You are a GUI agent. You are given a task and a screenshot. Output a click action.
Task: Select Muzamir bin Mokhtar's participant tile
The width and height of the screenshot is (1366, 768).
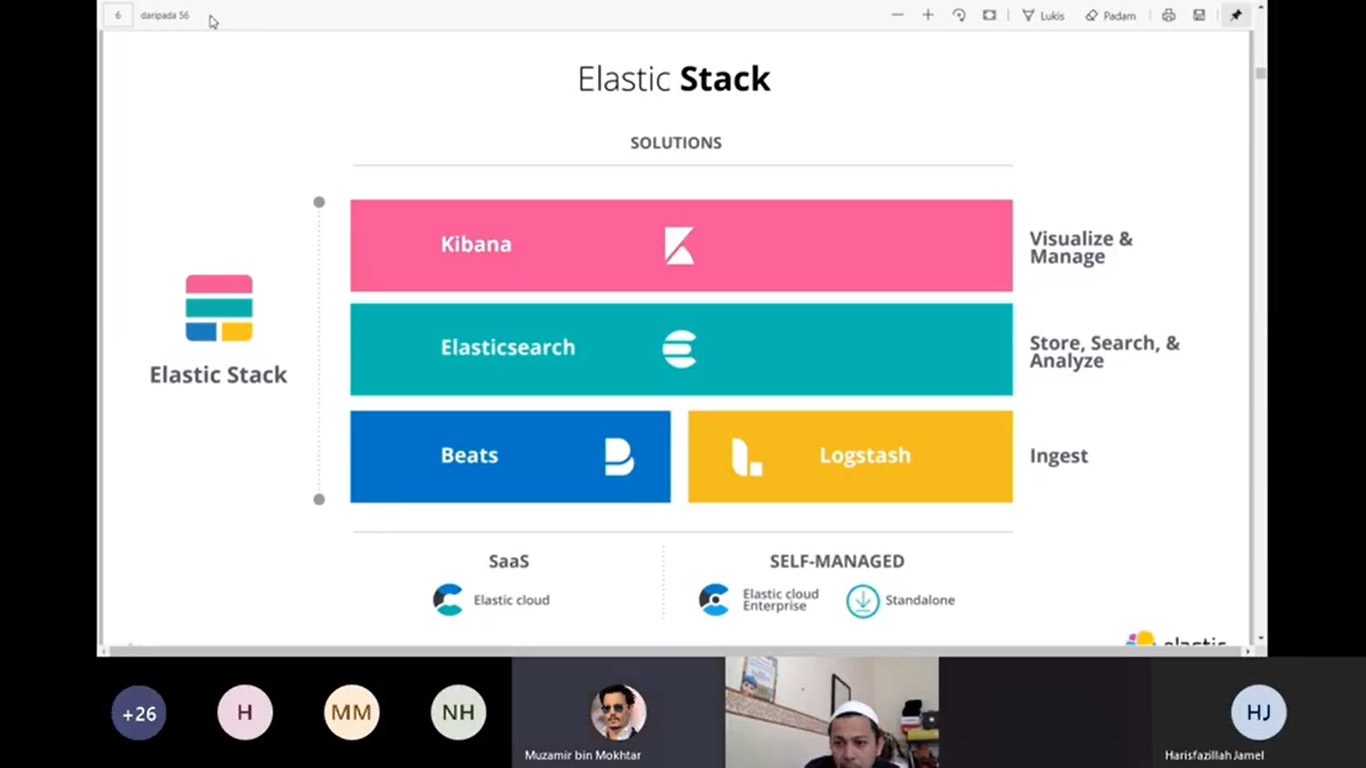coord(618,712)
